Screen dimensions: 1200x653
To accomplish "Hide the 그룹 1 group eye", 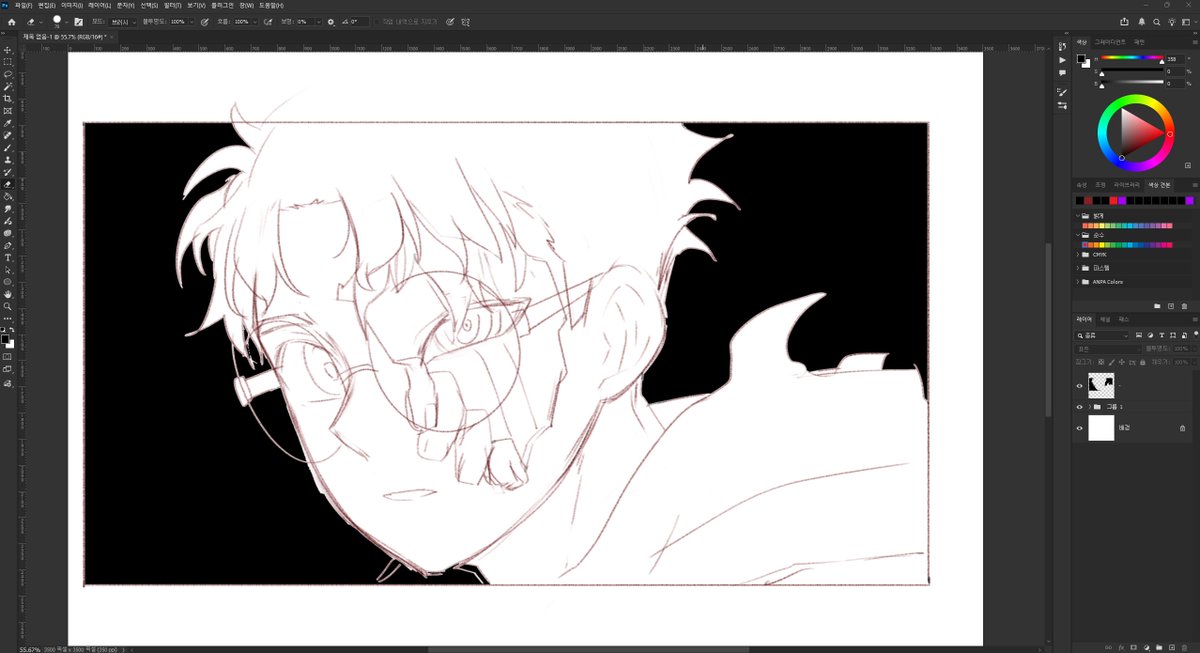I will pos(1079,407).
